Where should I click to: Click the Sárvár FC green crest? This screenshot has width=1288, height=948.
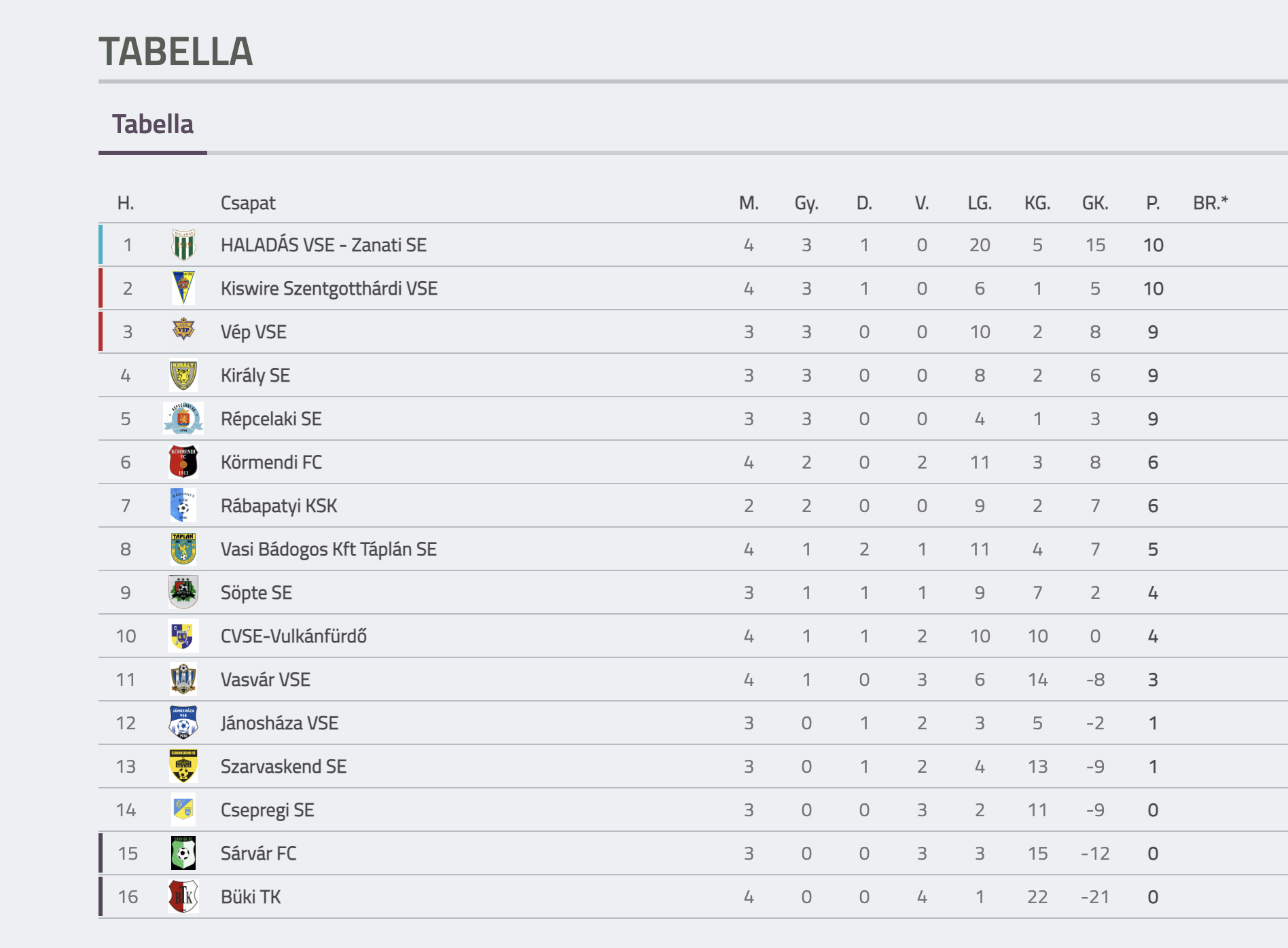(183, 854)
